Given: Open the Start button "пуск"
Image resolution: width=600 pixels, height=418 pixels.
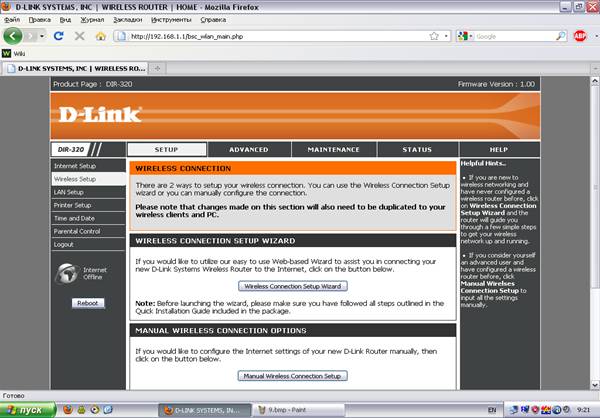Looking at the screenshot, I should (x=28, y=410).
